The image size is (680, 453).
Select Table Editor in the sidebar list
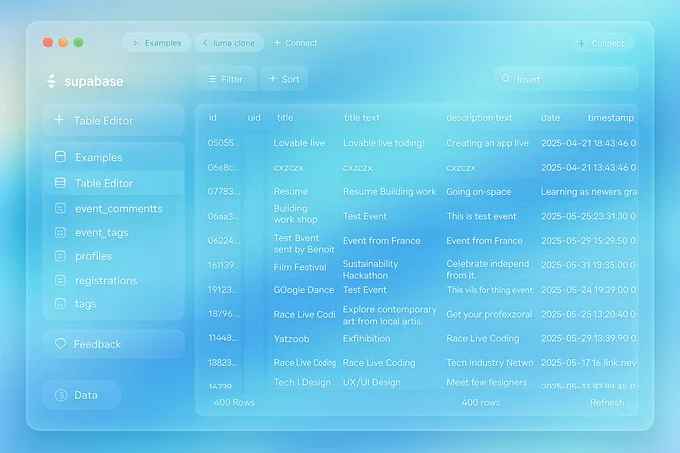(114, 183)
